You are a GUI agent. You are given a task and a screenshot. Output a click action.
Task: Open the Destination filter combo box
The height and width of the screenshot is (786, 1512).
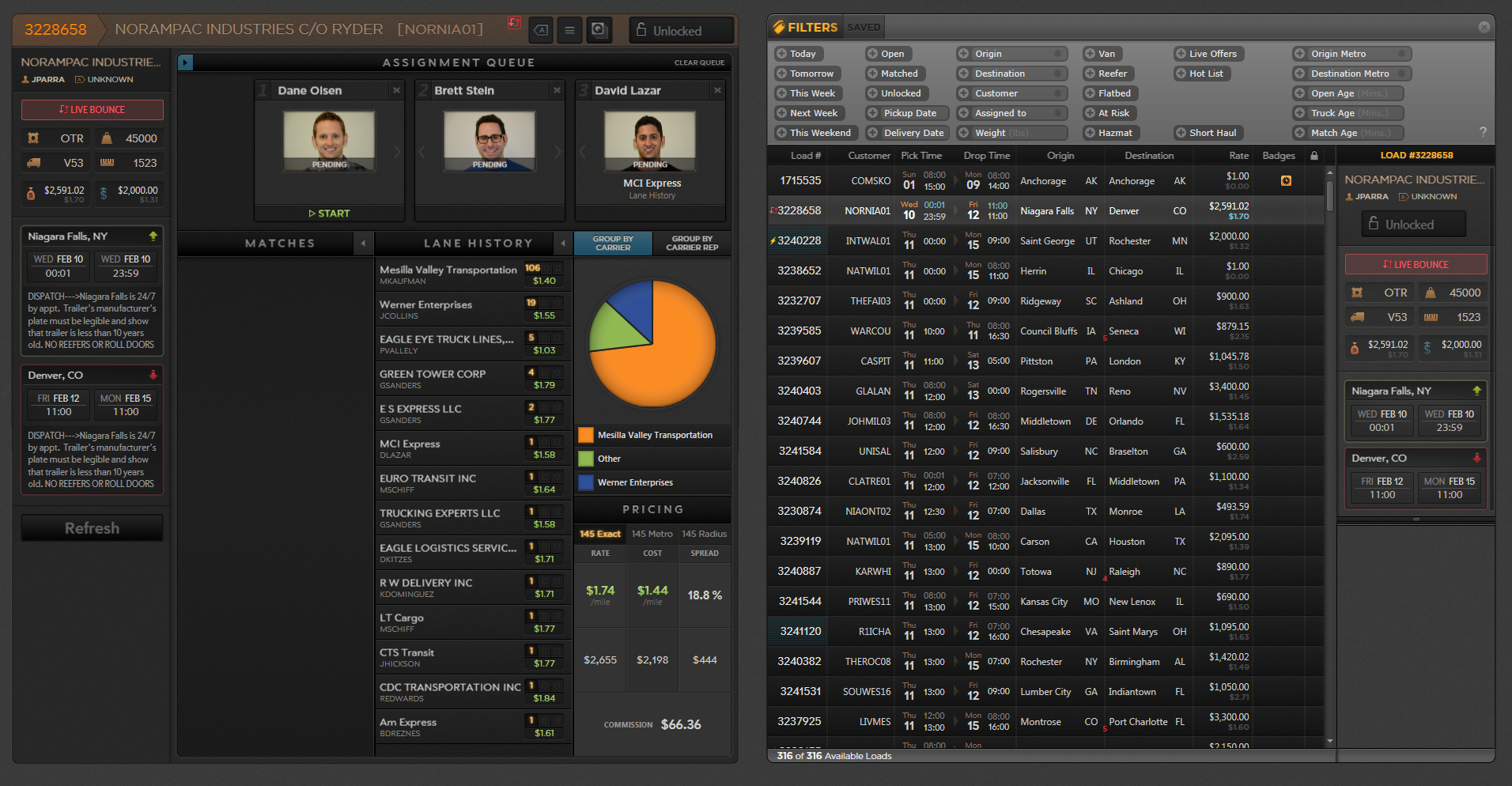[x=1011, y=74]
